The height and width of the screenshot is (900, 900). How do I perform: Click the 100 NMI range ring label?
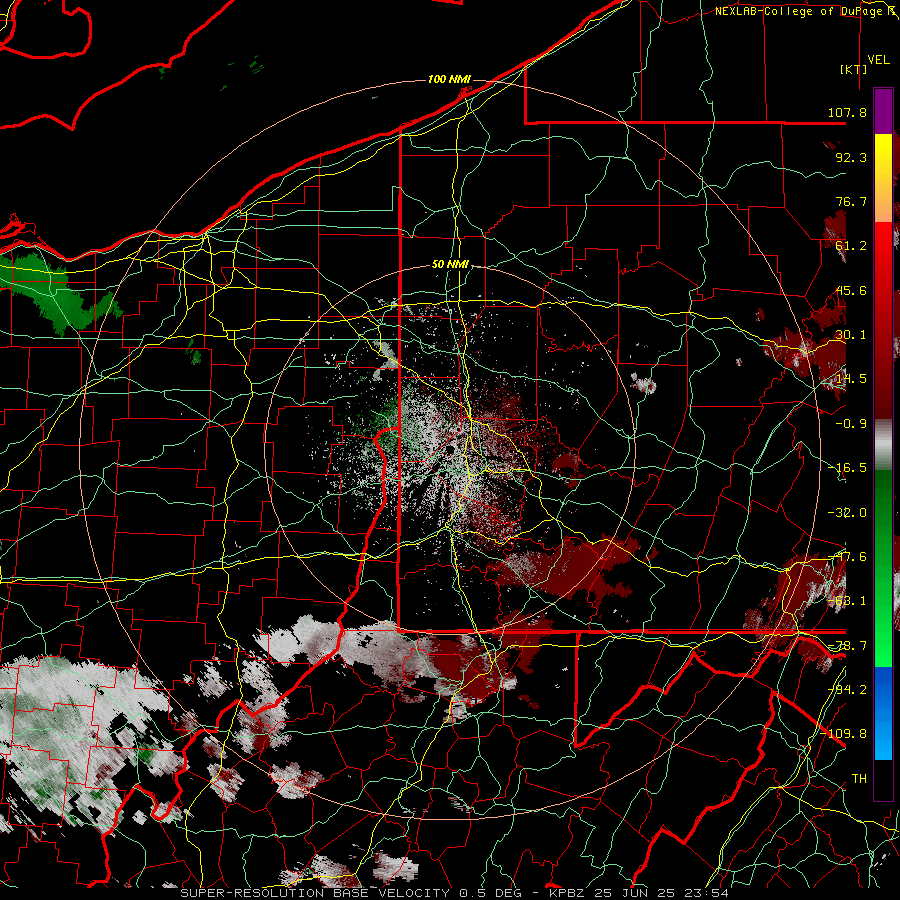(449, 79)
